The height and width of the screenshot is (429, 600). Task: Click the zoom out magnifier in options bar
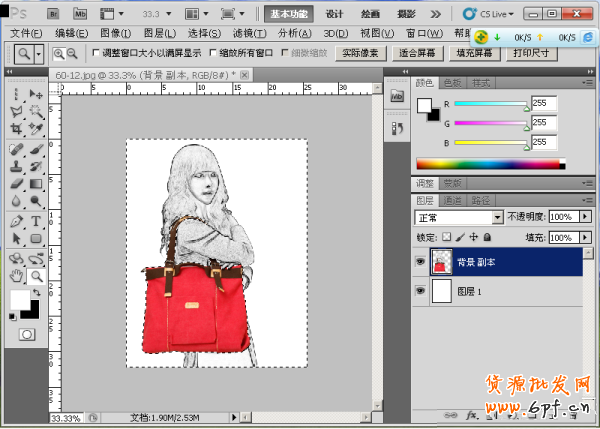point(73,53)
